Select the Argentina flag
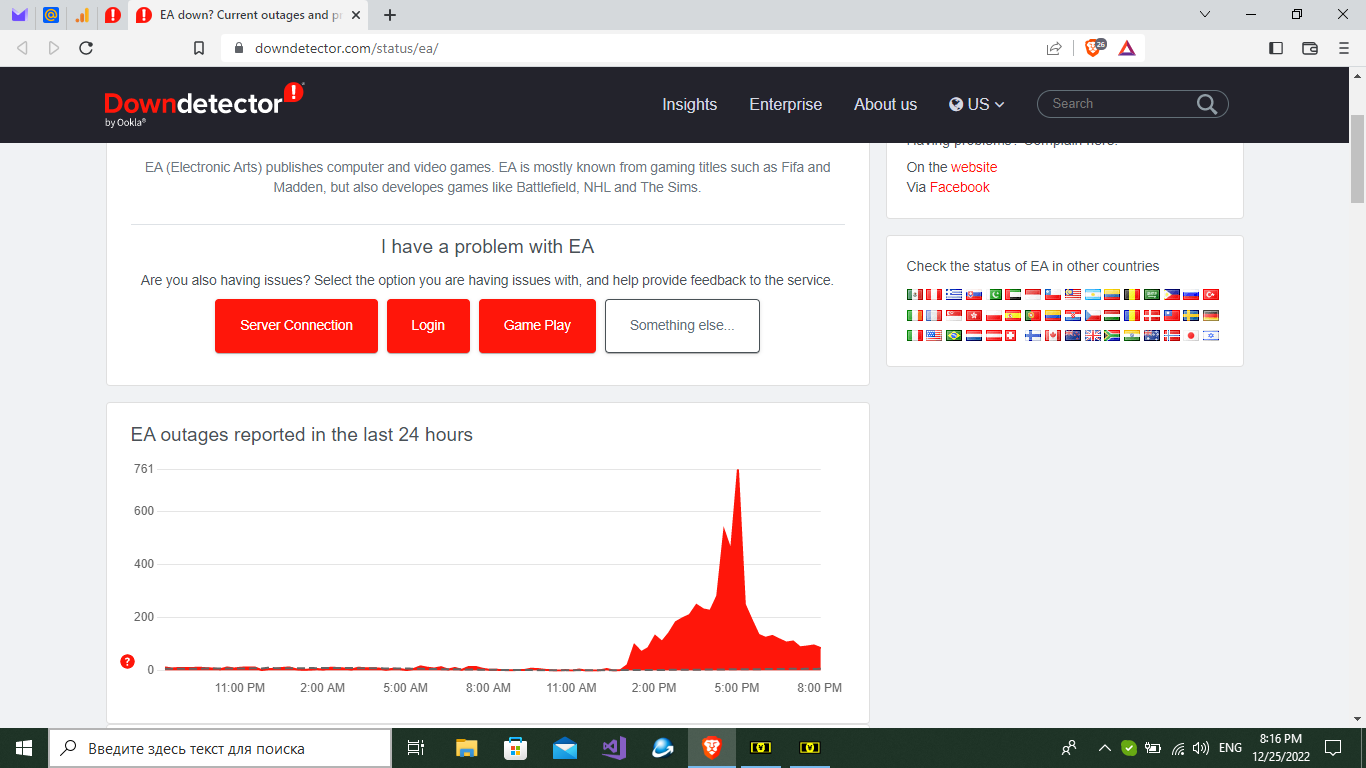 pos(1093,295)
